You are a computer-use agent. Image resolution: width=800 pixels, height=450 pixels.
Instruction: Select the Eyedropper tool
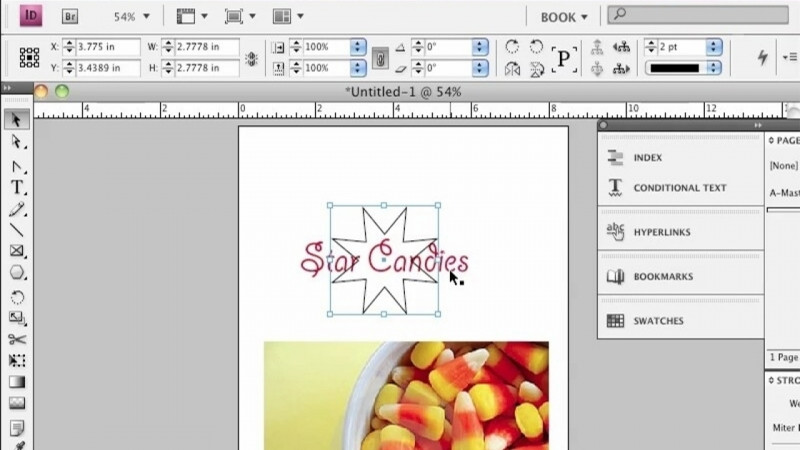pyautogui.click(x=18, y=445)
